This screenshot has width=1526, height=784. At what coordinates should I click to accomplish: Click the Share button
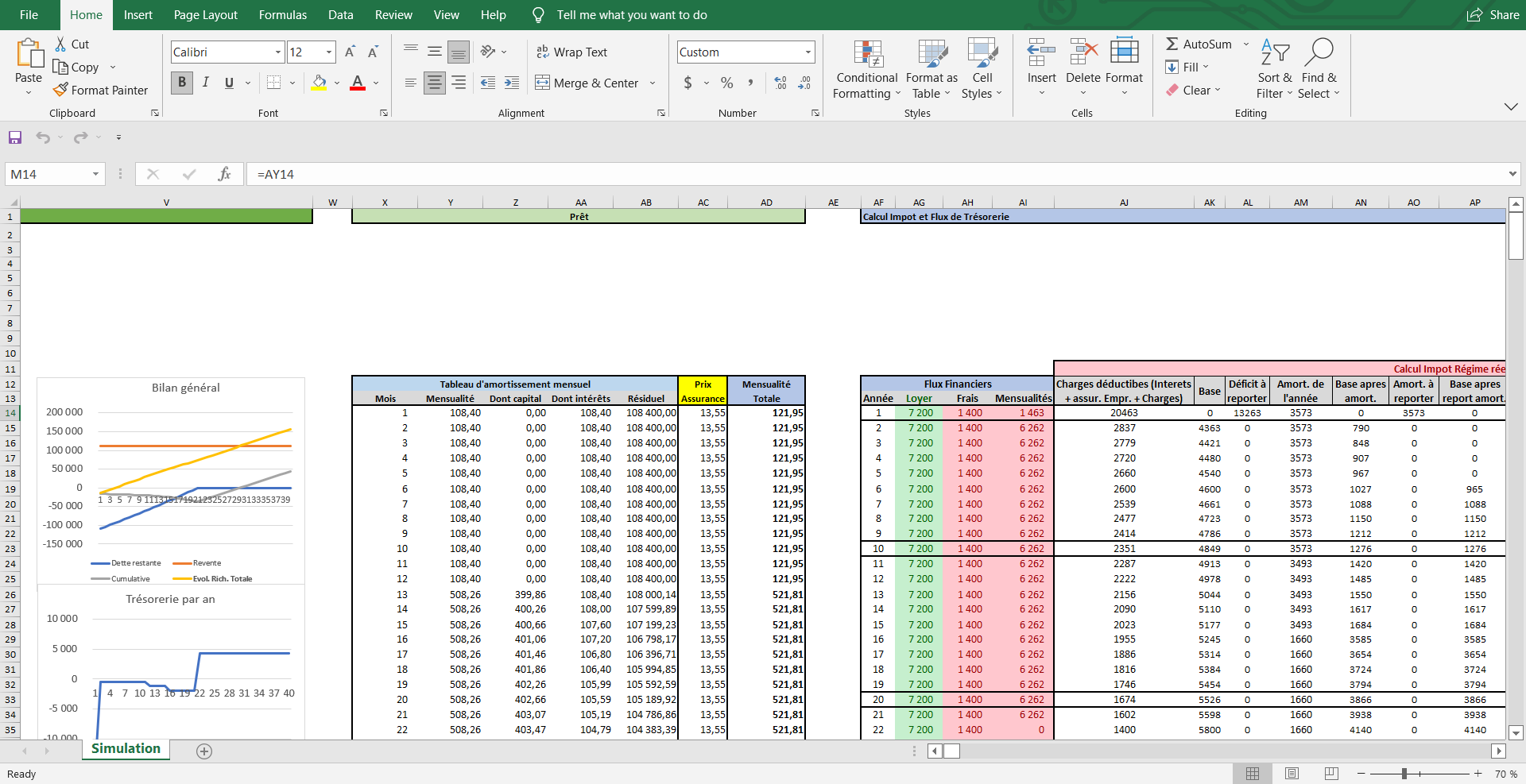pos(1493,15)
